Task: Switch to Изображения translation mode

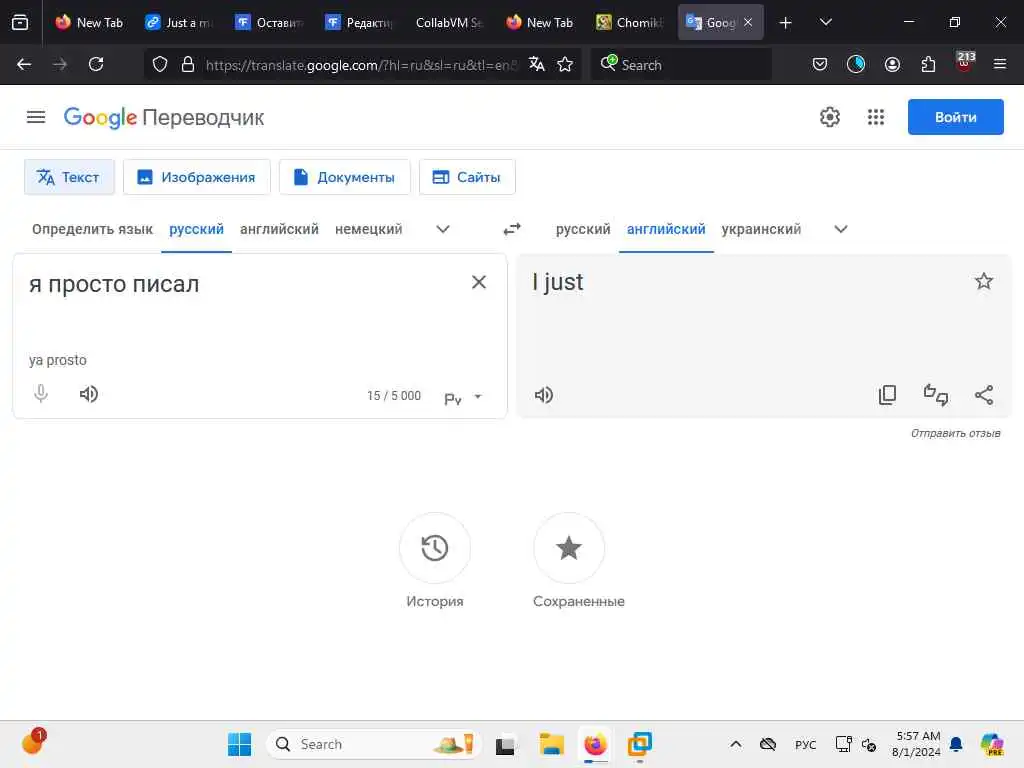Action: (197, 177)
